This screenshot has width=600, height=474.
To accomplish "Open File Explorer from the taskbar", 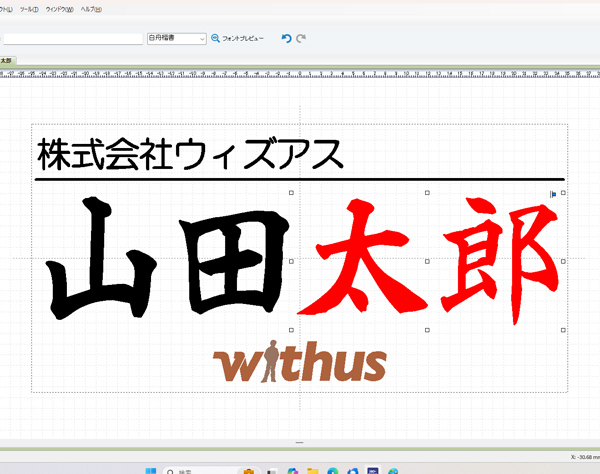I will tap(313, 469).
